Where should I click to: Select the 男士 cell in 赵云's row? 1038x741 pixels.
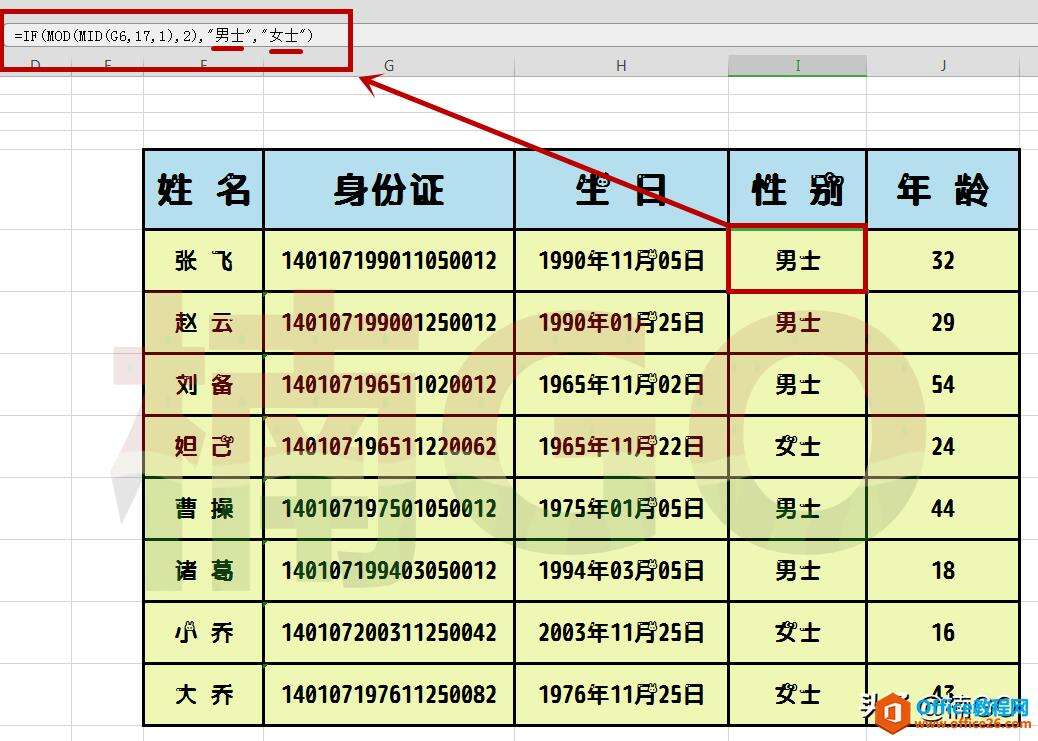(797, 322)
